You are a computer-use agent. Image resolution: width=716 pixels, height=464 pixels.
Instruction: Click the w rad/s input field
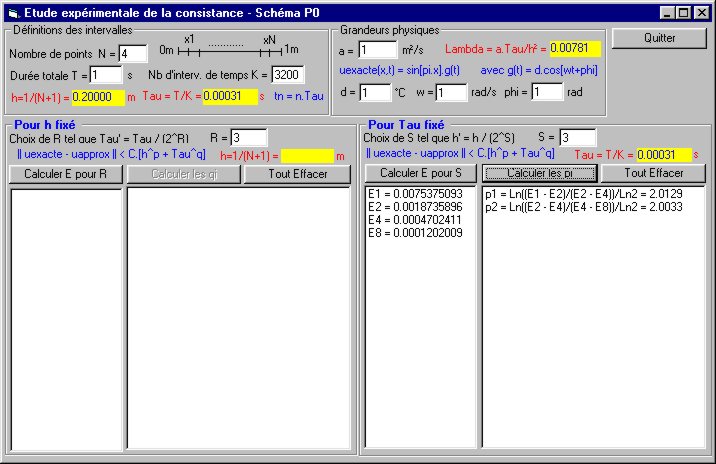coord(452,92)
